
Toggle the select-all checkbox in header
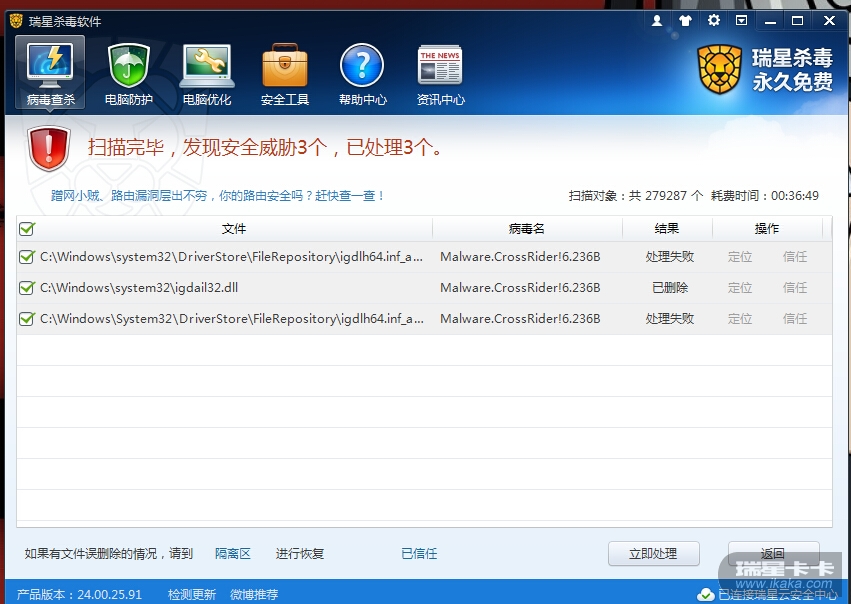[27, 228]
